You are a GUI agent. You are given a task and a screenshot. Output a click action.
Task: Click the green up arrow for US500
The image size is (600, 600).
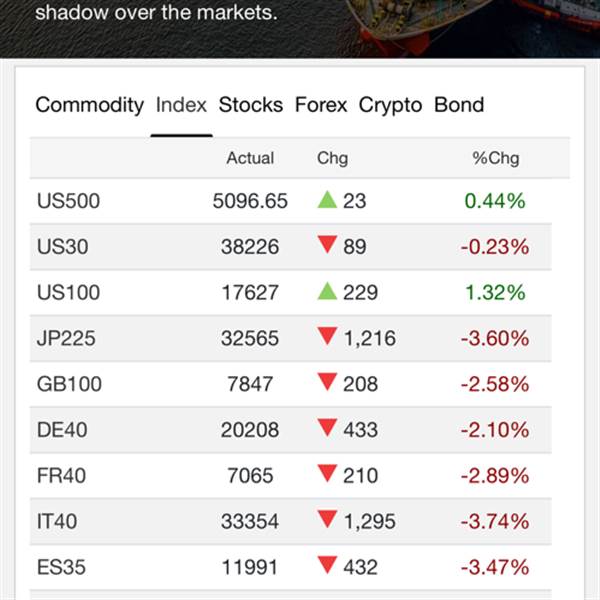[327, 200]
